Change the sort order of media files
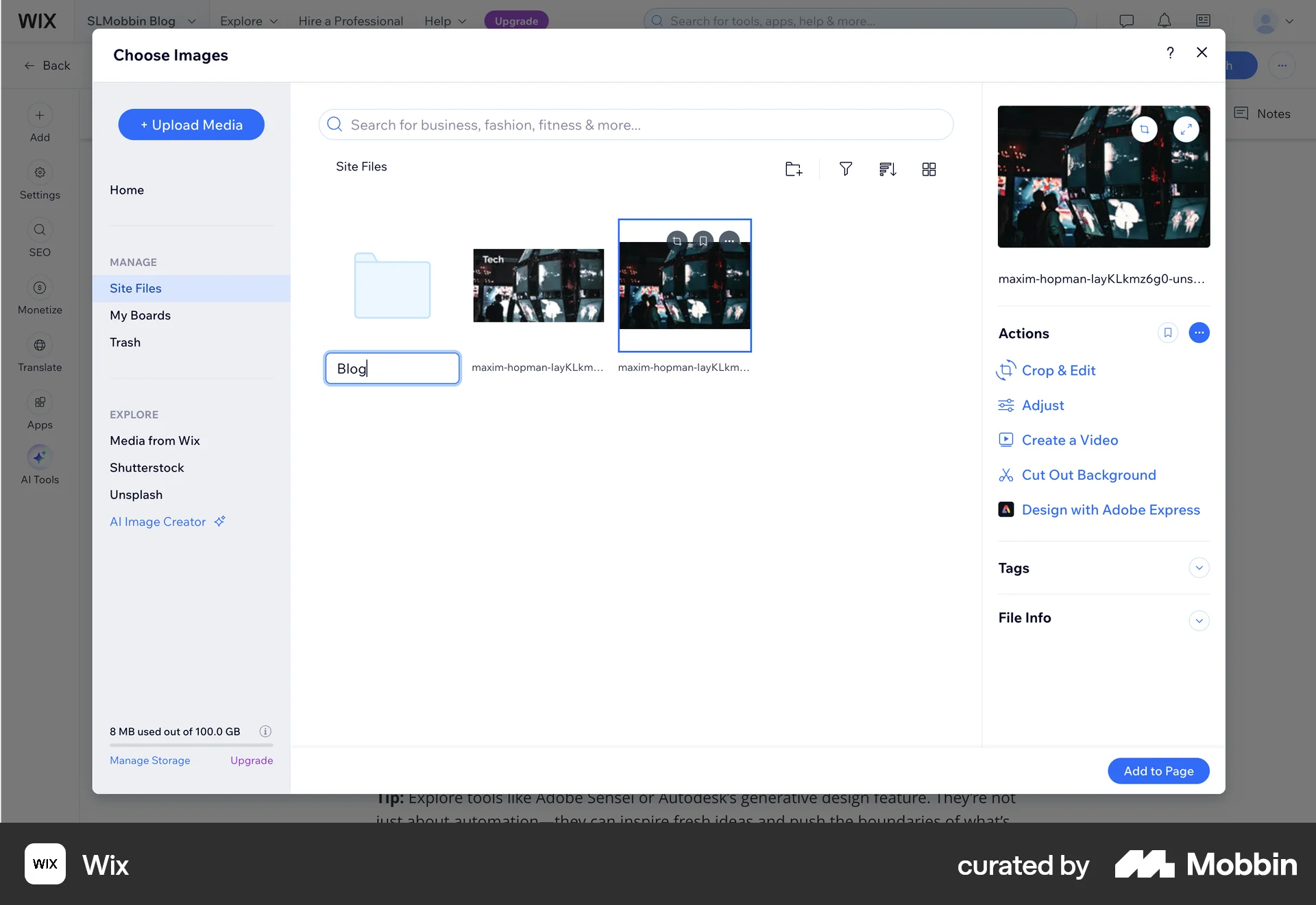1316x905 pixels. (887, 169)
